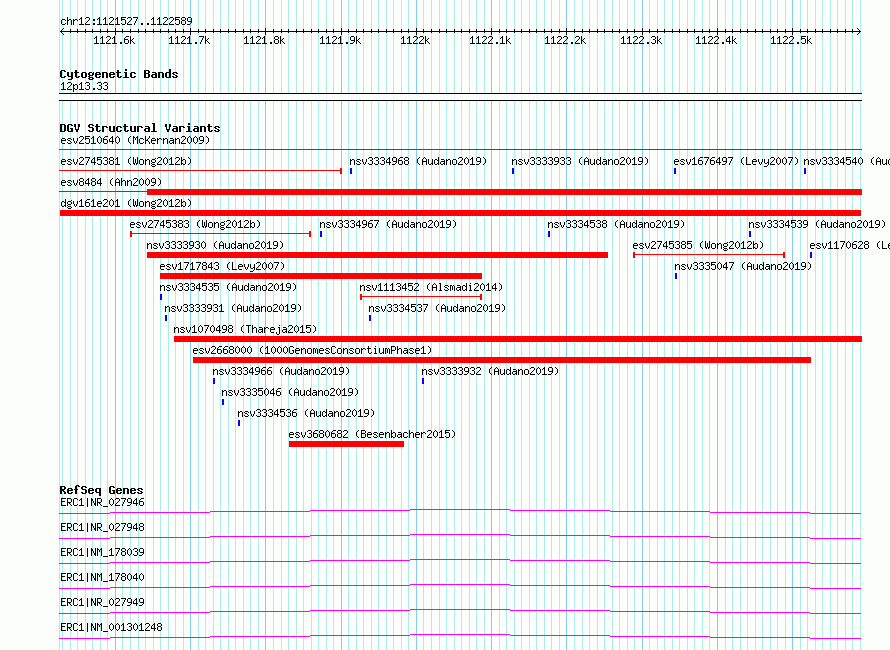This screenshot has height=650, width=890.
Task: Click the chr12:1121527..1122589 coordinate label
Action: [x=126, y=21]
